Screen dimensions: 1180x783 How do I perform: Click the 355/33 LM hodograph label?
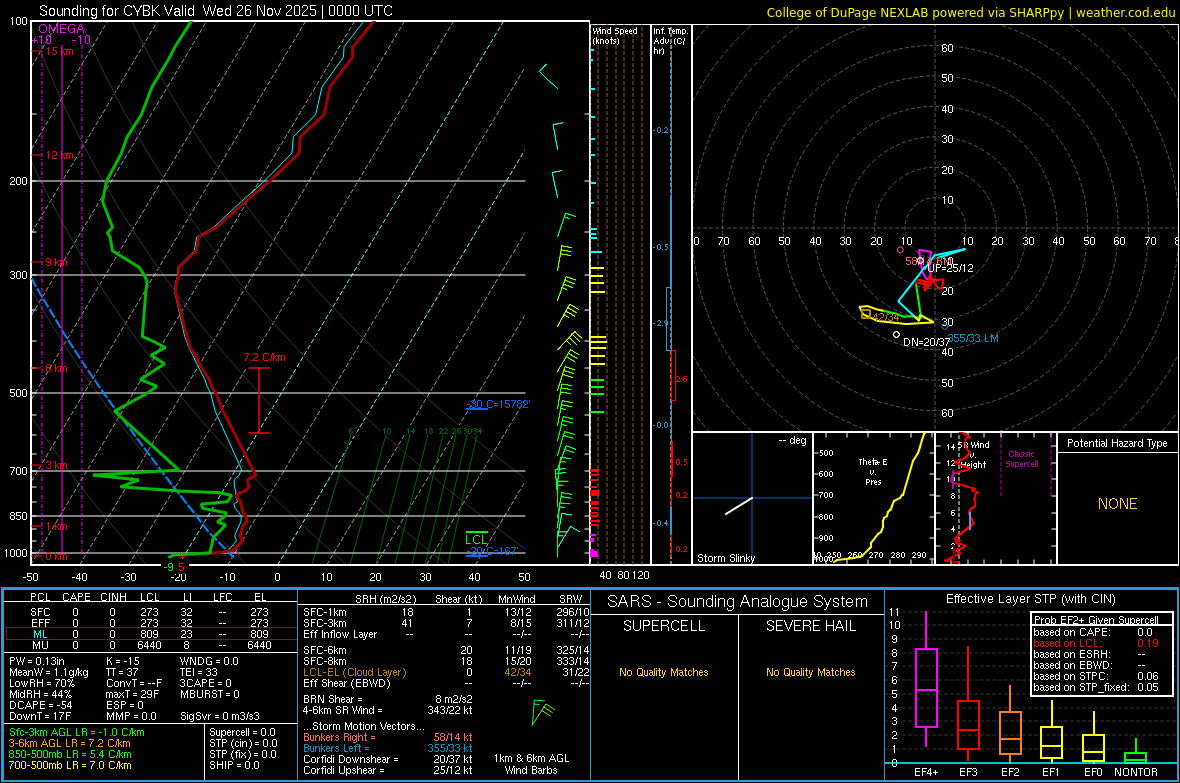click(972, 338)
